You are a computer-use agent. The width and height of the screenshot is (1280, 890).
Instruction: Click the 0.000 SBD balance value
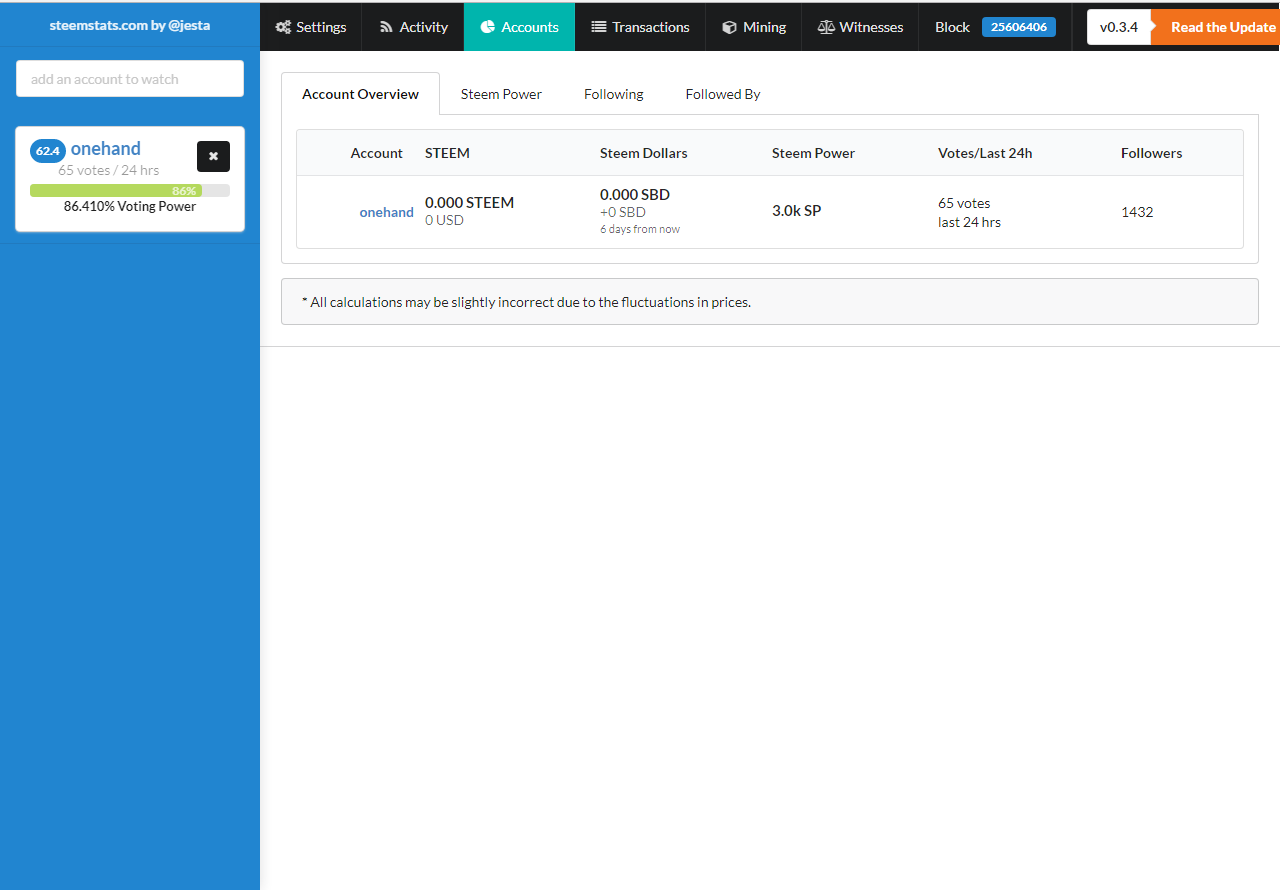tap(635, 194)
